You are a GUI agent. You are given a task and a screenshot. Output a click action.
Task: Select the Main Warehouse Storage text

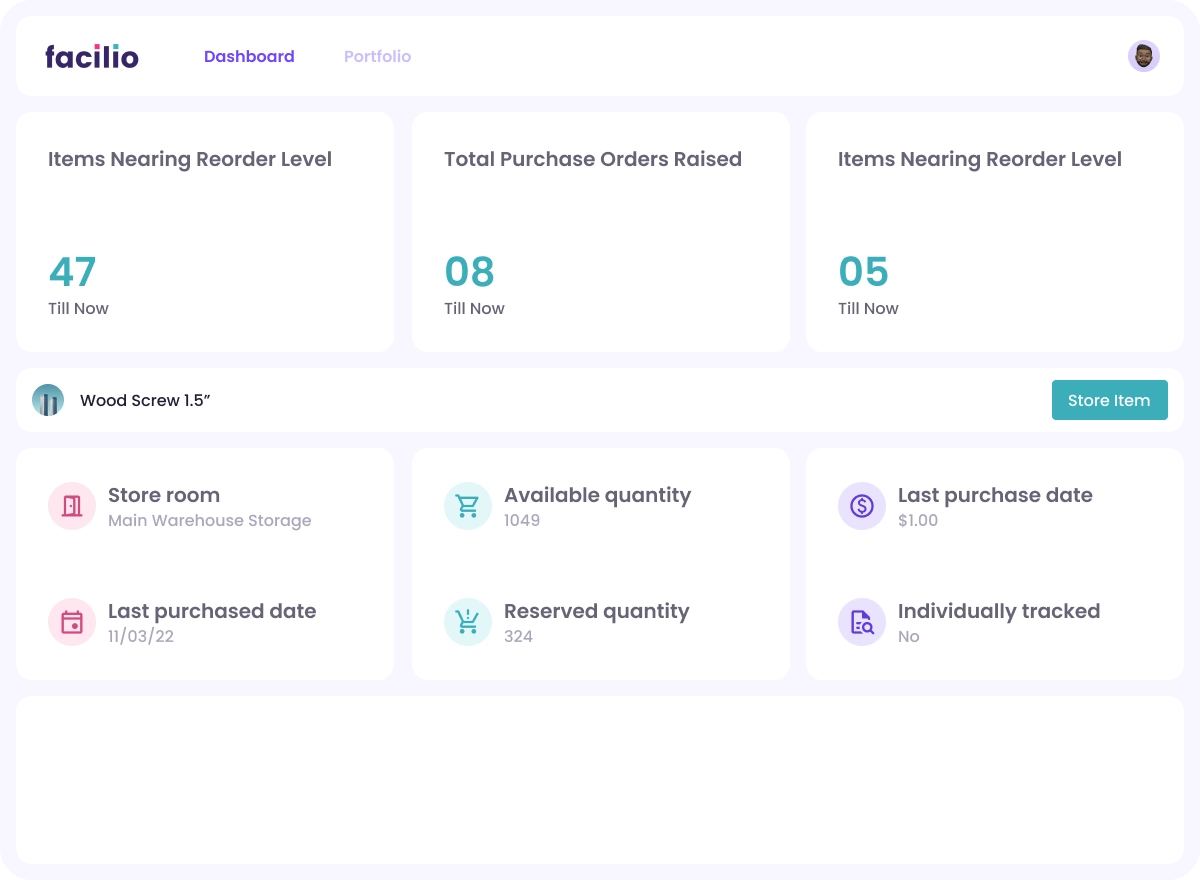(209, 521)
